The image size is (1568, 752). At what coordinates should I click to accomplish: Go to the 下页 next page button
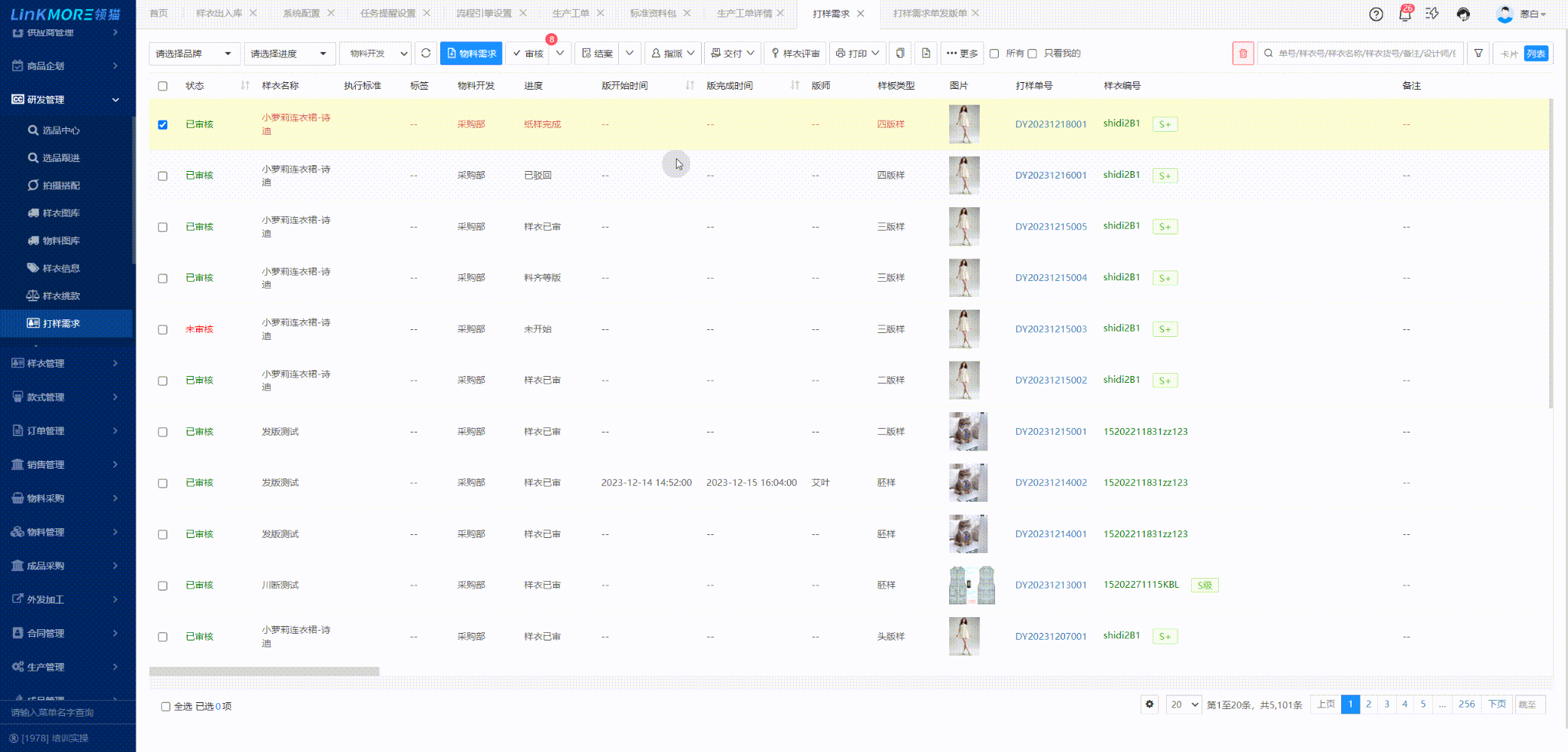[1496, 705]
